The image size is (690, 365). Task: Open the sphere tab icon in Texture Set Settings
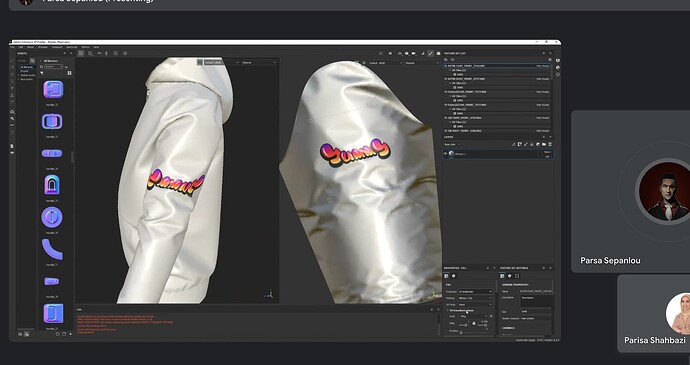pyautogui.click(x=510, y=276)
